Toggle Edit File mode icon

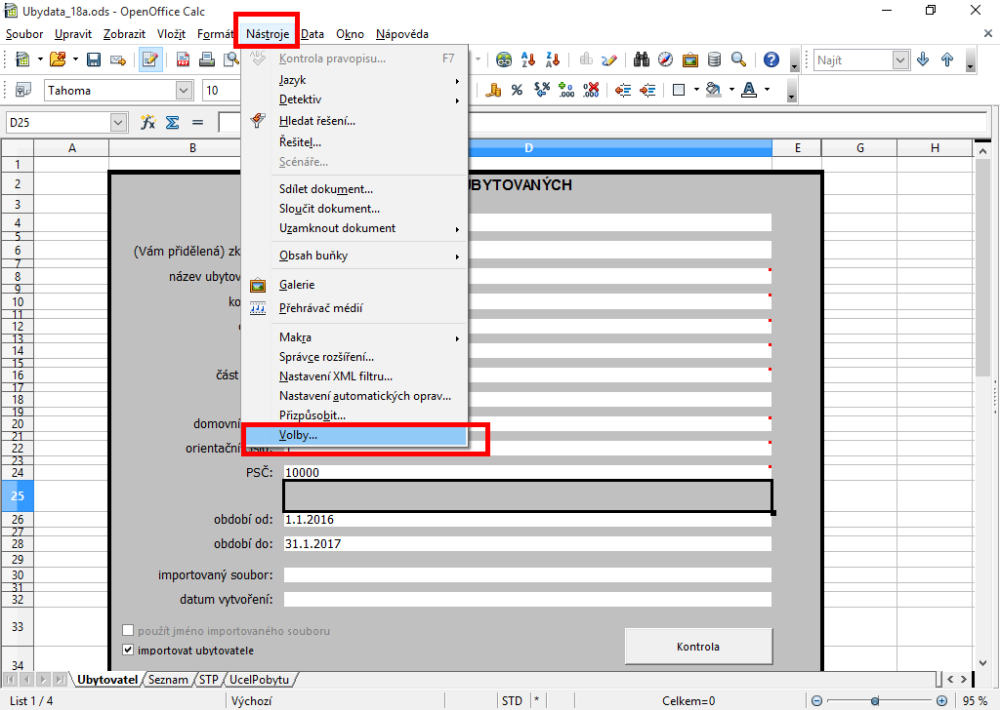tap(151, 60)
